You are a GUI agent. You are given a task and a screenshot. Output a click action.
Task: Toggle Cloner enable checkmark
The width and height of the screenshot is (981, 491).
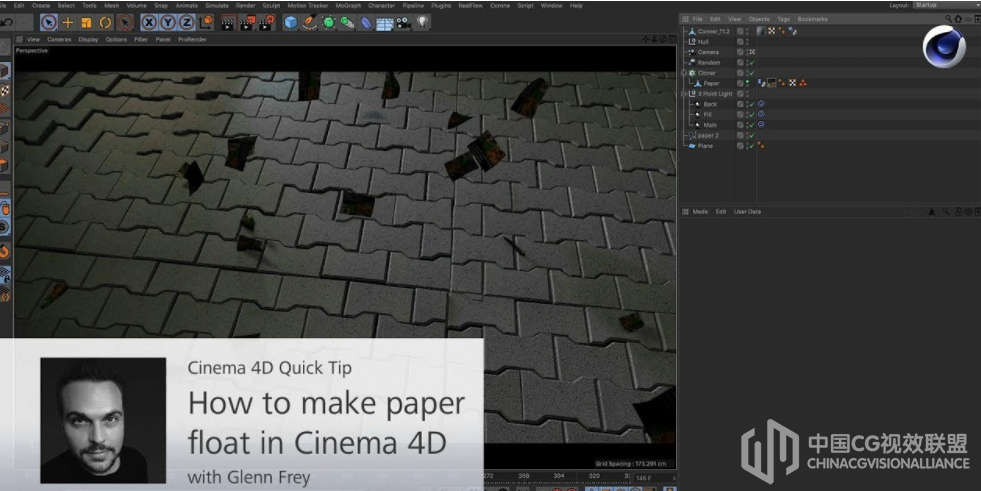click(751, 73)
